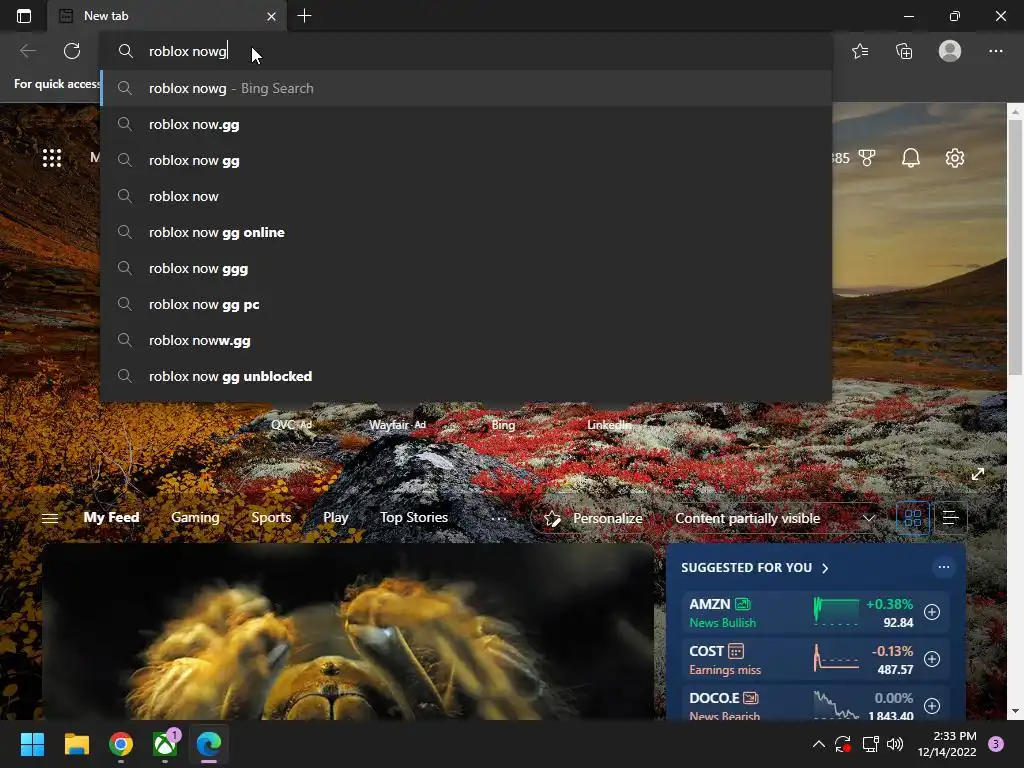Click the Personalize button
Viewport: 1024px width, 768px height.
click(x=594, y=519)
